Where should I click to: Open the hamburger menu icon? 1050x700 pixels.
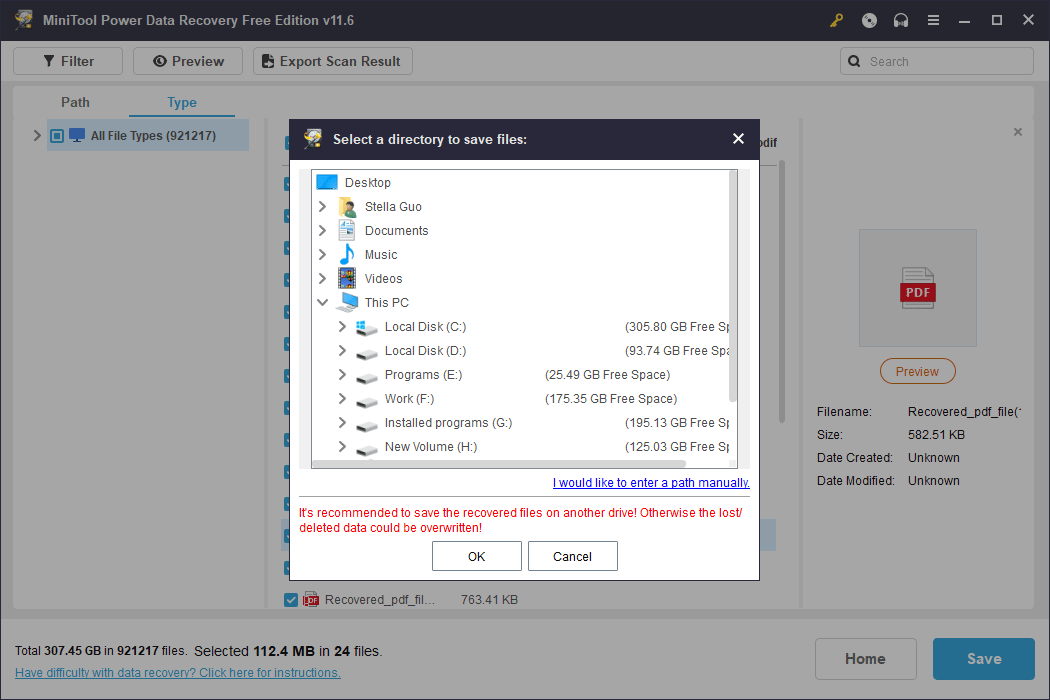(x=933, y=20)
